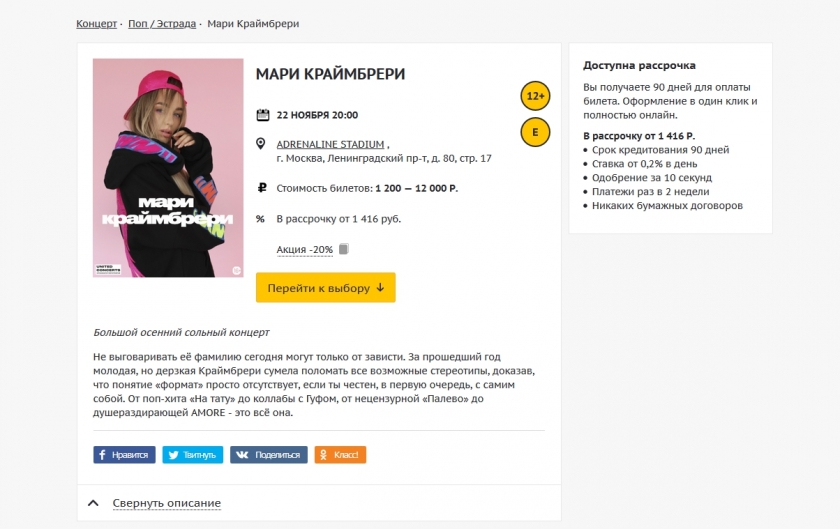
Task: Click the 12+ age rating badge
Action: point(535,97)
